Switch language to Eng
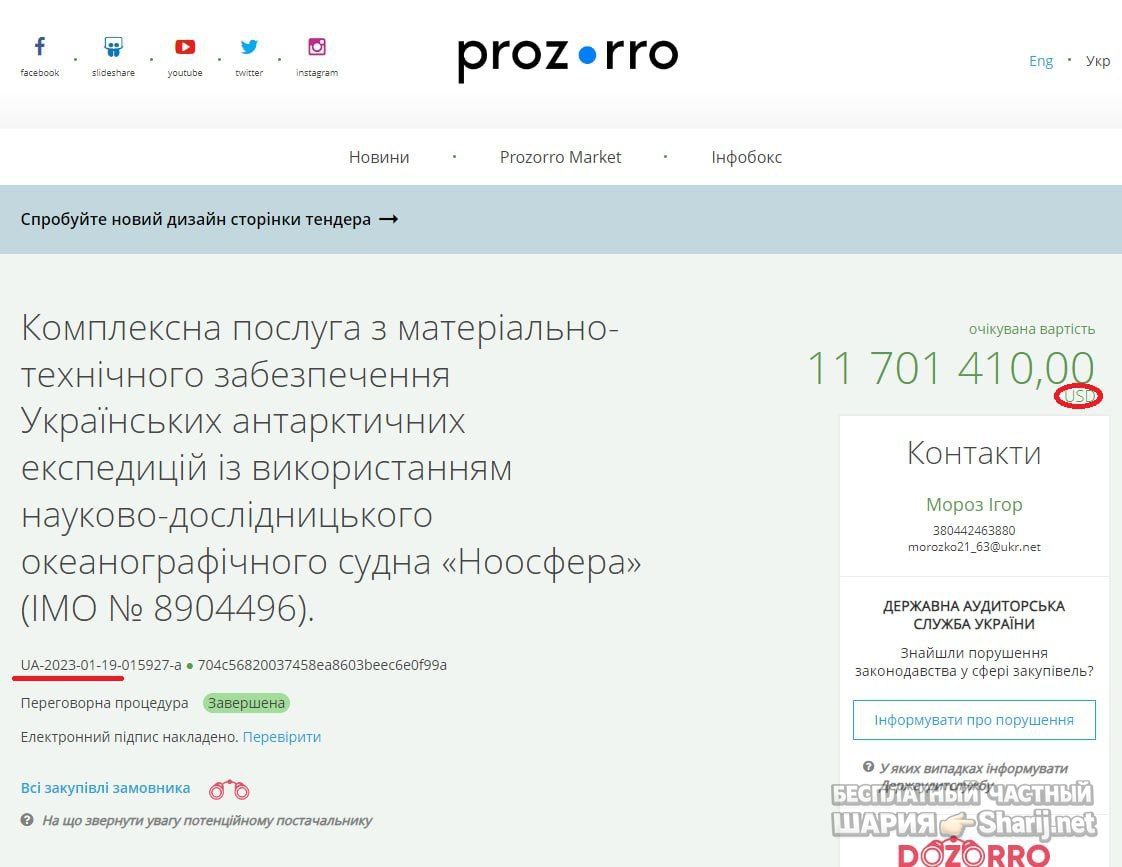This screenshot has width=1122, height=867. point(1041,61)
